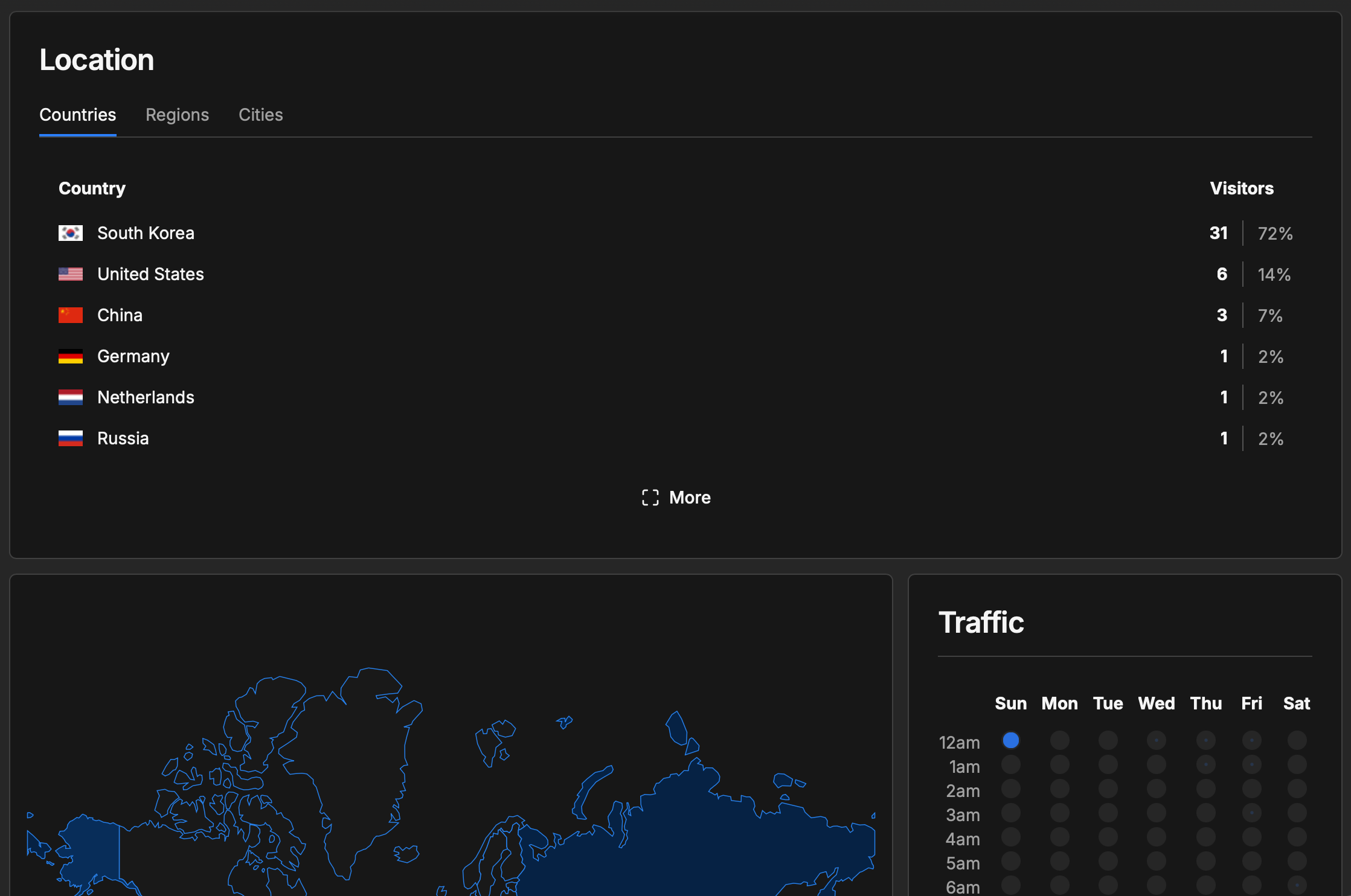
Task: Click the Visitors column header
Action: [1242, 188]
